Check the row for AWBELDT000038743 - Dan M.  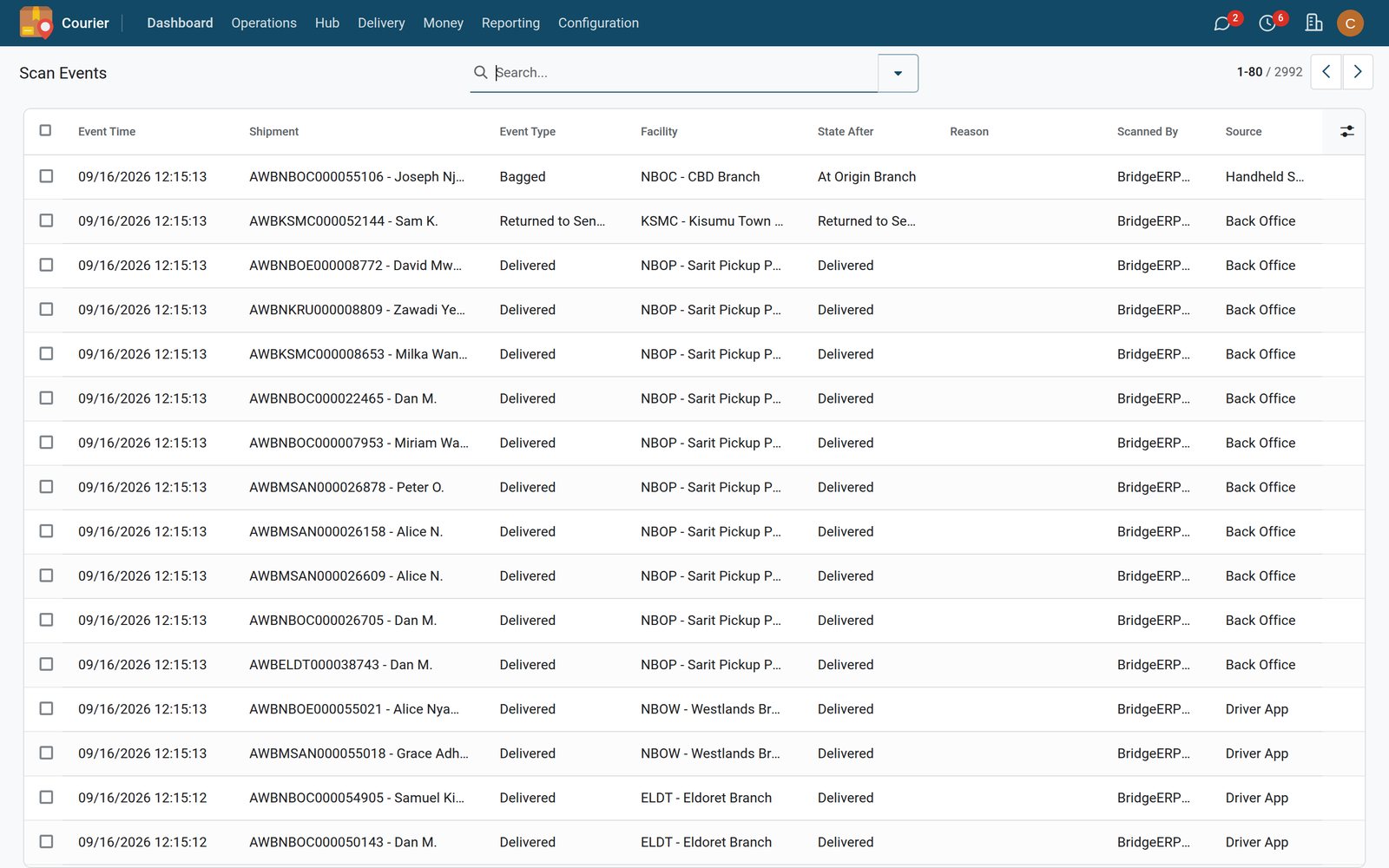coord(46,664)
